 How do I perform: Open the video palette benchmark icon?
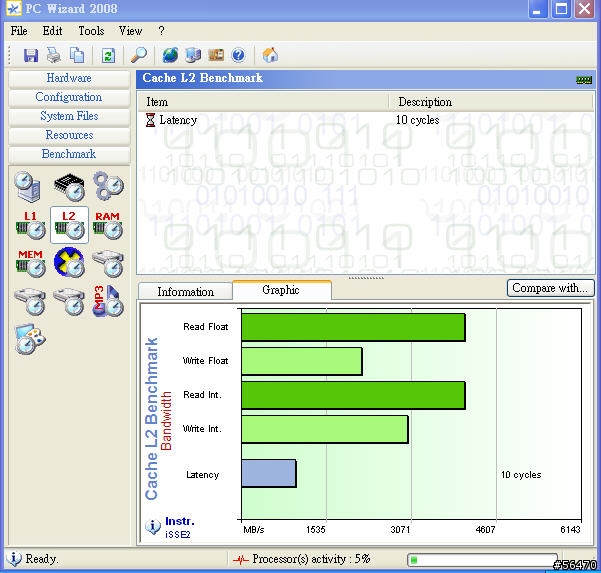pyautogui.click(x=30, y=339)
